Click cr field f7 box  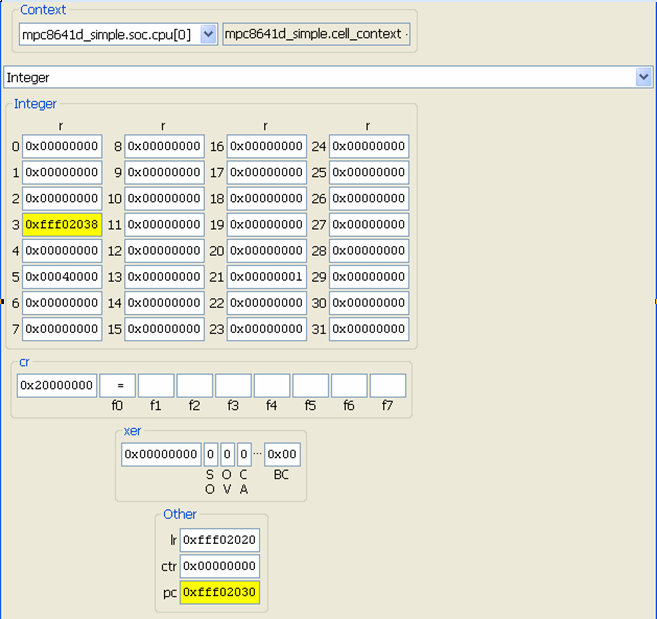pyautogui.click(x=388, y=386)
